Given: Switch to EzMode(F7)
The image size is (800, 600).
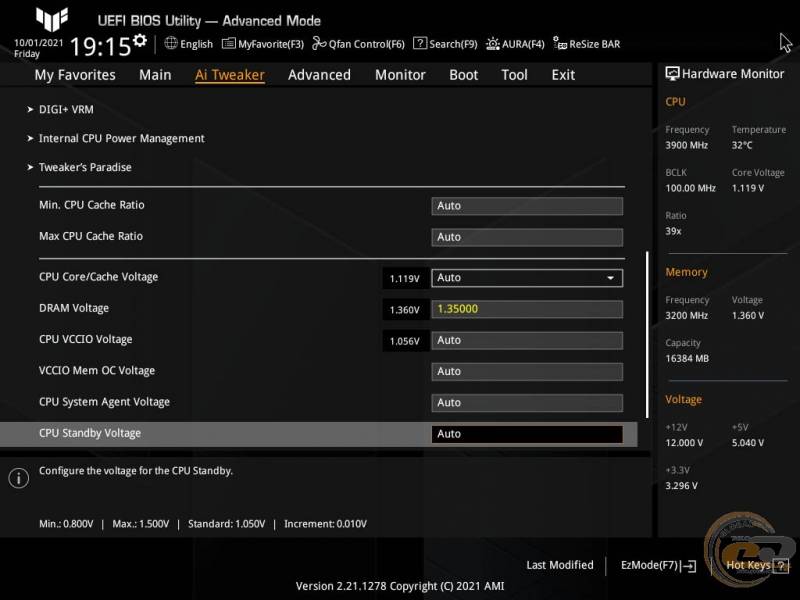Looking at the screenshot, I should tap(649, 565).
